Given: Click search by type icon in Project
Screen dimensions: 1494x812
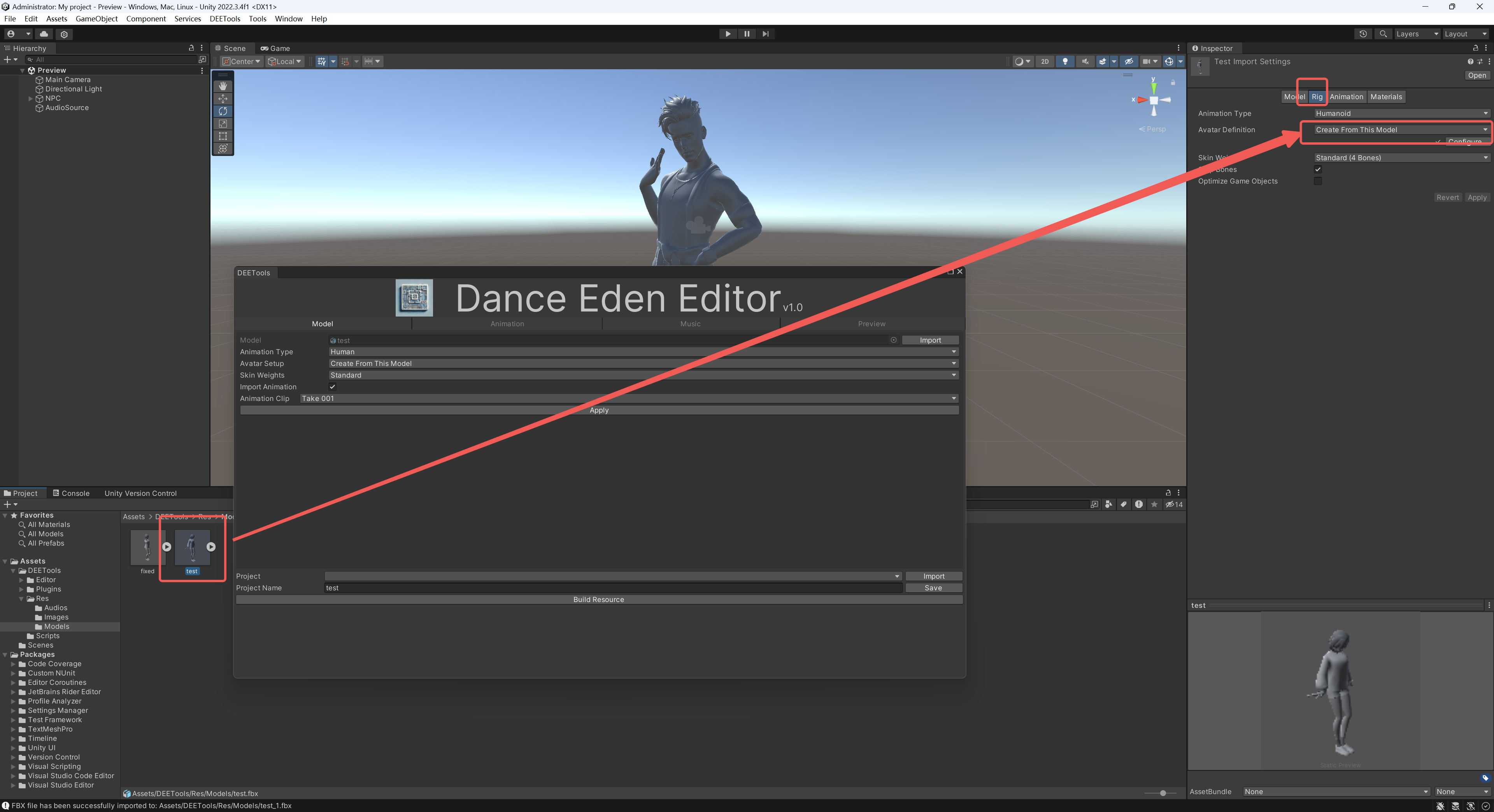Looking at the screenshot, I should [x=1108, y=504].
